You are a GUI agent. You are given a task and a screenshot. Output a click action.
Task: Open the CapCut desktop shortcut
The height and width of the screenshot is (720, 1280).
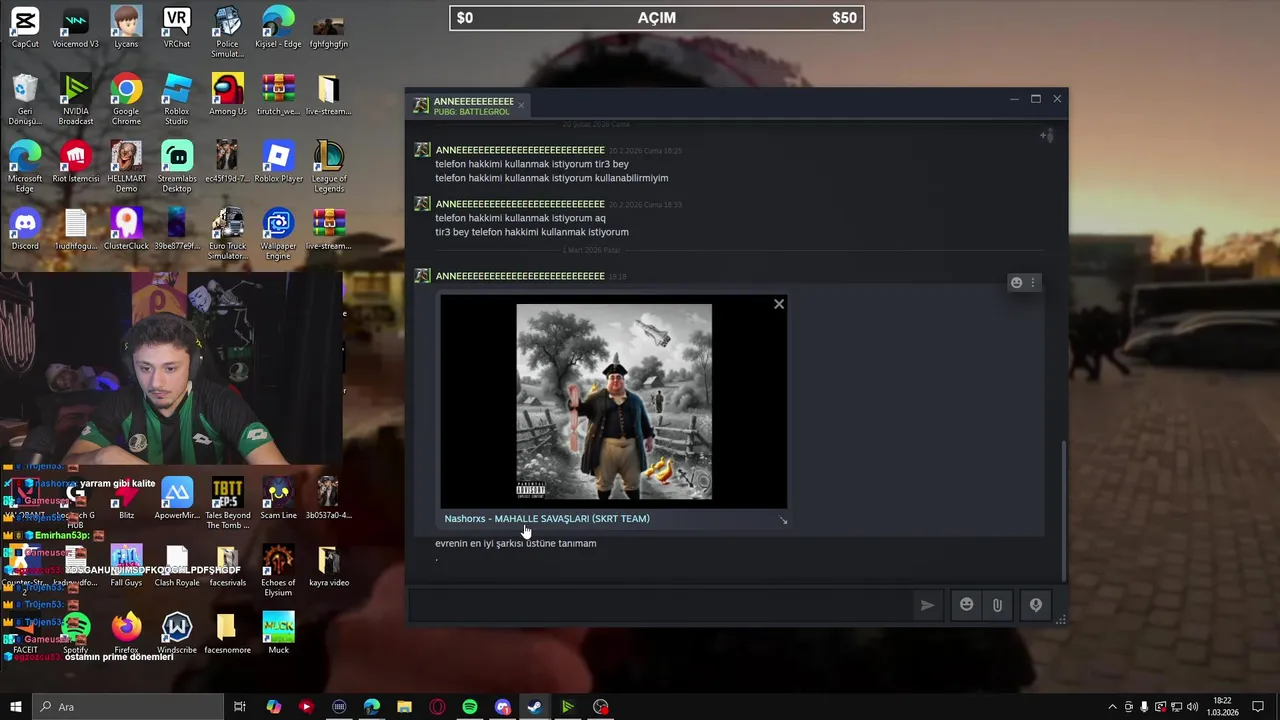point(25,28)
